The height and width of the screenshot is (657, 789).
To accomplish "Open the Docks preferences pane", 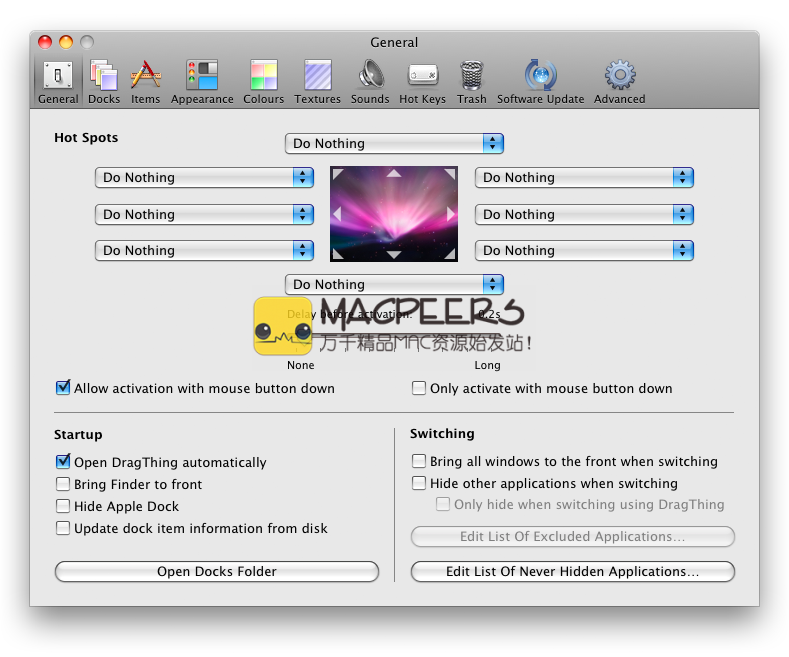I will [x=104, y=82].
